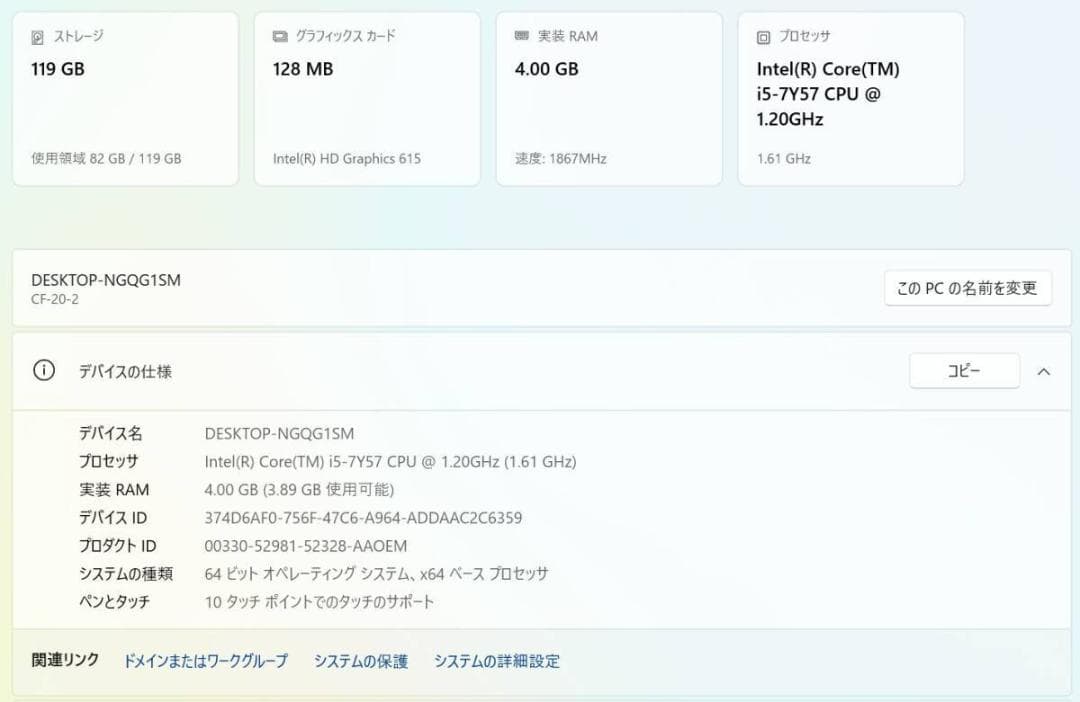Click the processor chip icon
This screenshot has width=1080, height=702.
click(763, 37)
